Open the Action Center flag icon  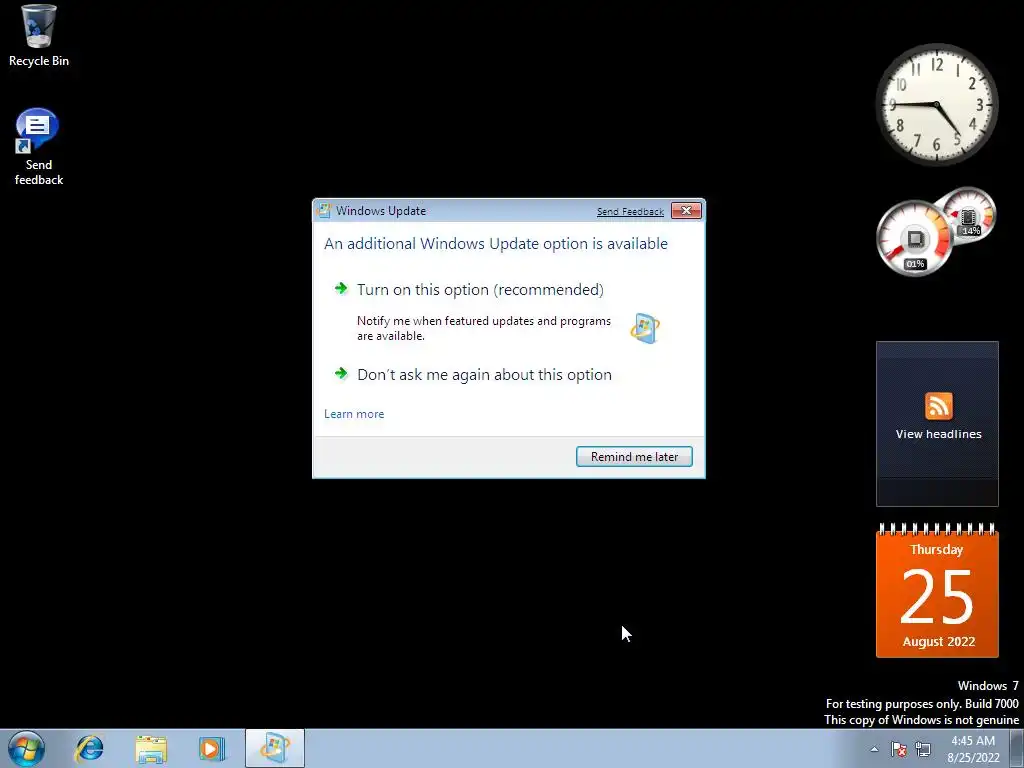899,749
